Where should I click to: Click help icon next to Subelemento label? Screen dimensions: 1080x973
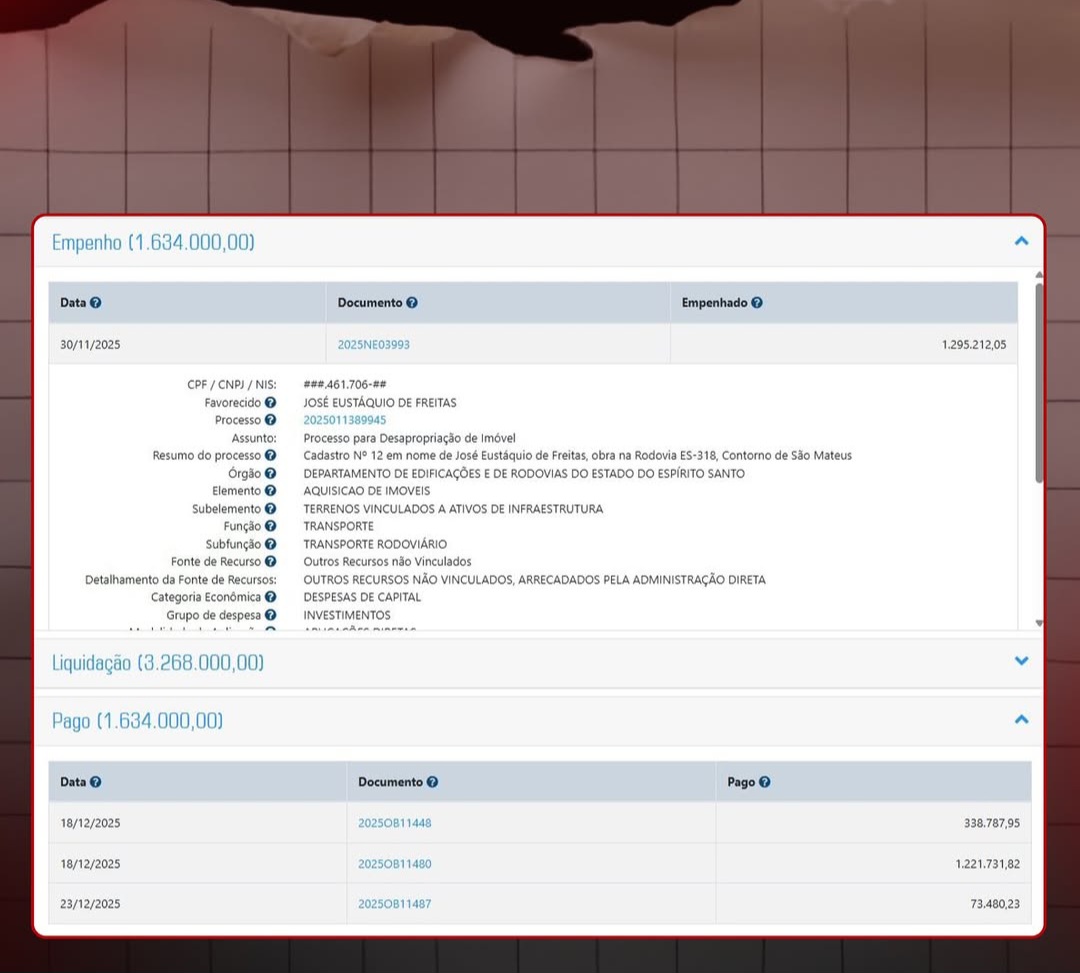[x=270, y=509]
